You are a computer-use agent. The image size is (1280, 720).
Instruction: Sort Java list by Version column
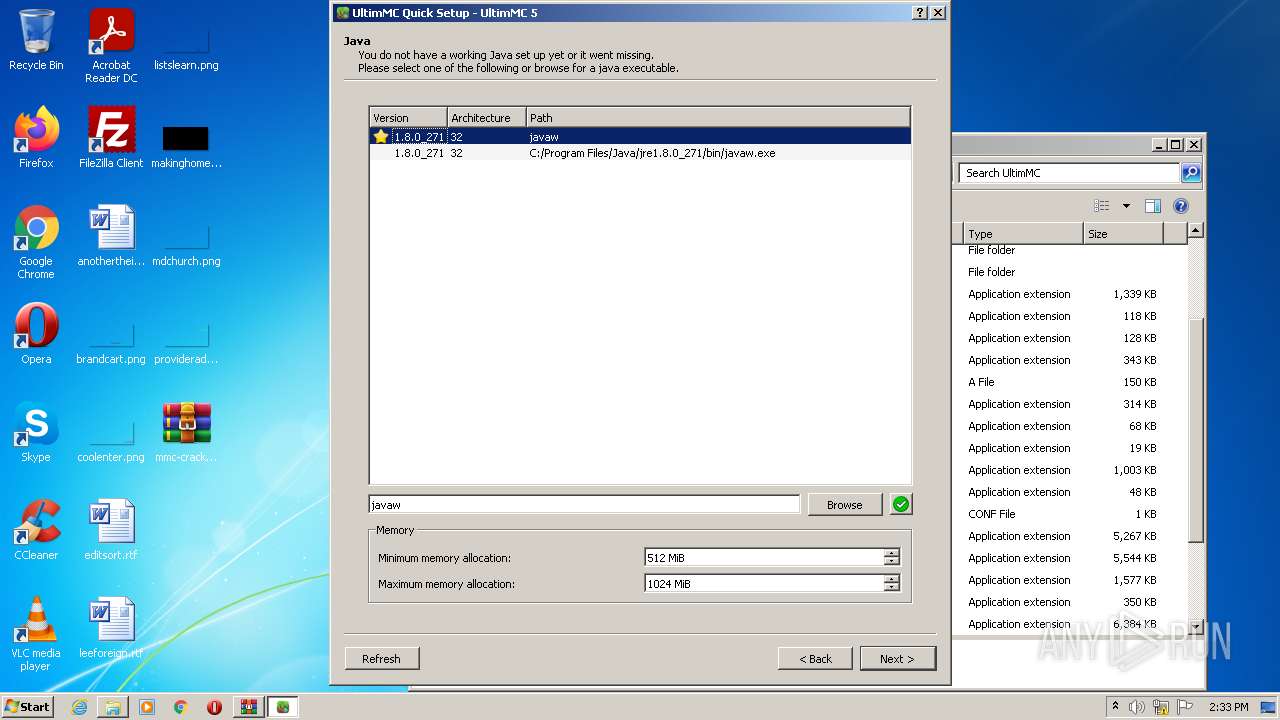[x=408, y=117]
